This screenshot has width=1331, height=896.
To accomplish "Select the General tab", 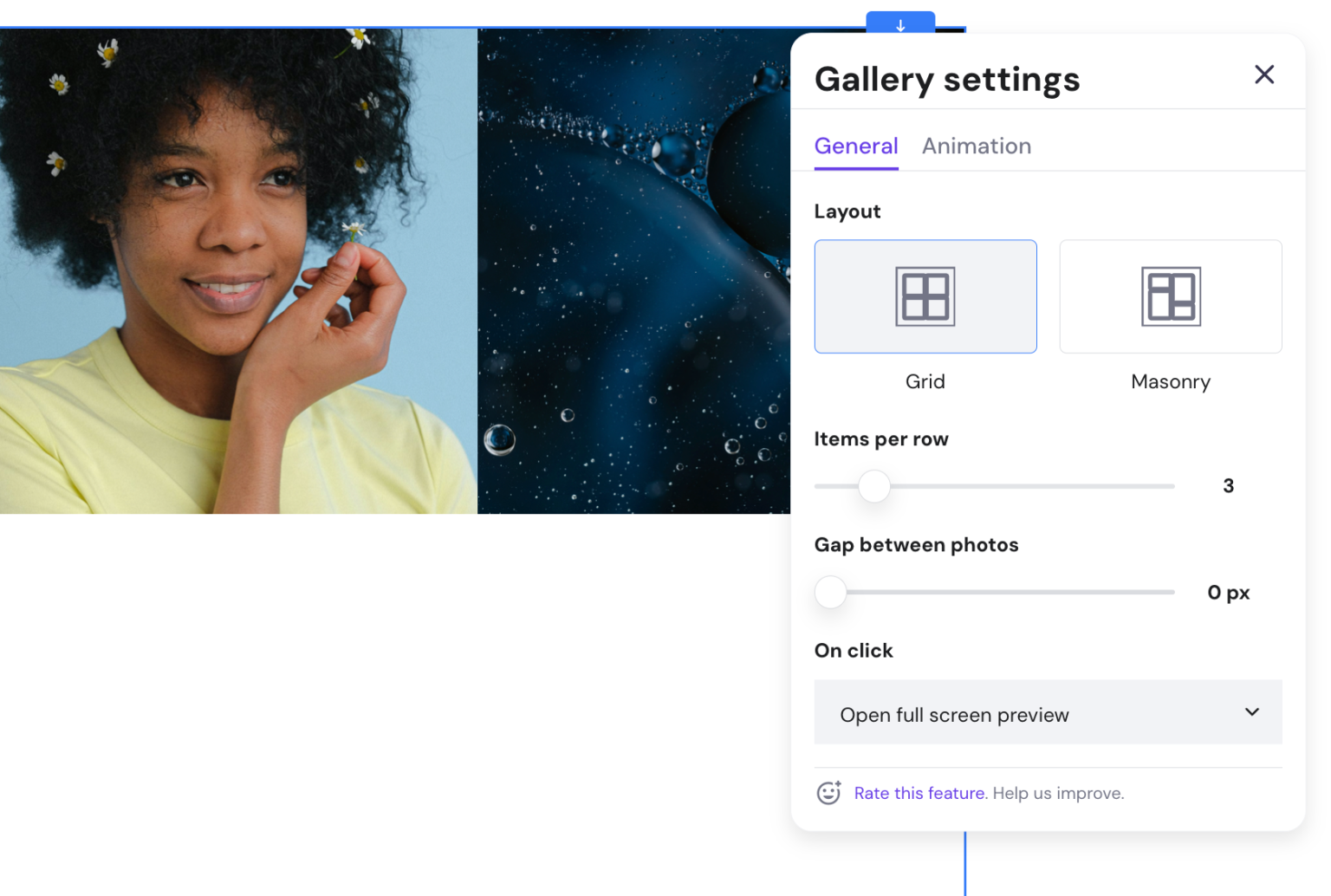I will [x=855, y=146].
